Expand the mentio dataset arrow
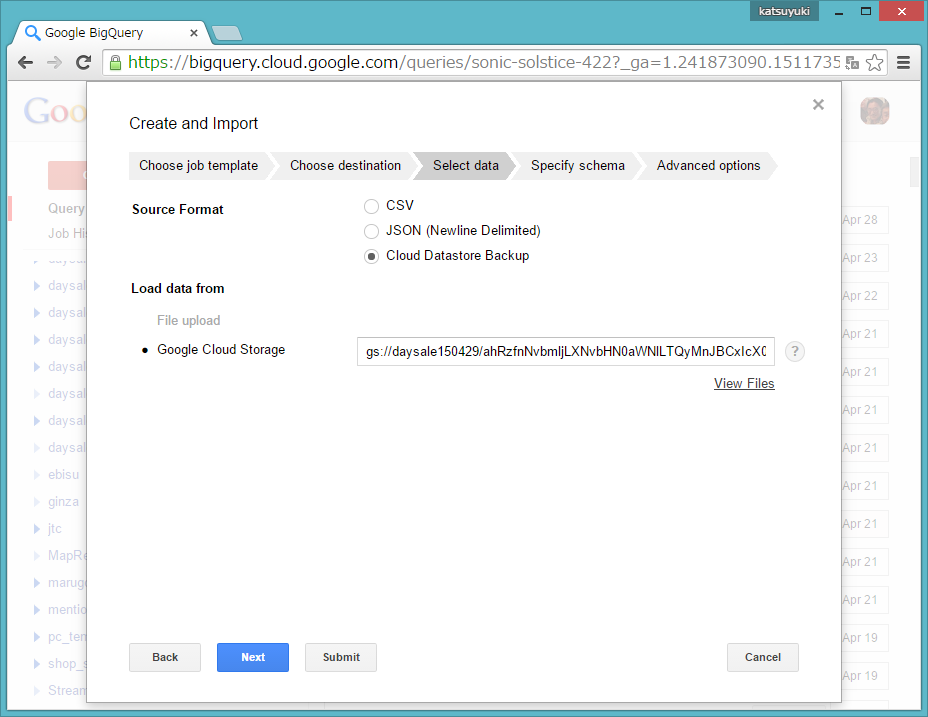Screen dimensions: 928x717 [37, 610]
